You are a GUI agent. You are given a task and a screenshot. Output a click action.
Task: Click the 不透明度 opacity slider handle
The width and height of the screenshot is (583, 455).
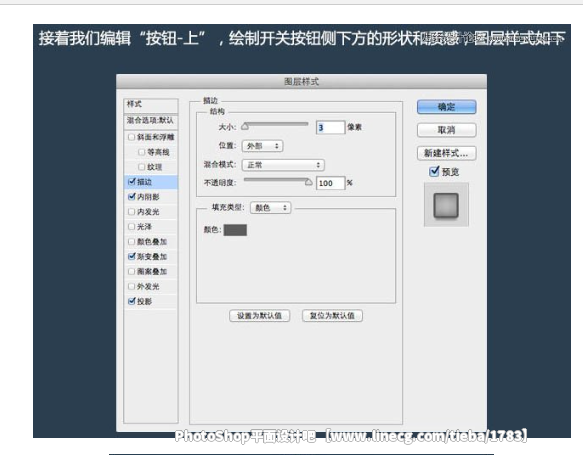click(309, 182)
